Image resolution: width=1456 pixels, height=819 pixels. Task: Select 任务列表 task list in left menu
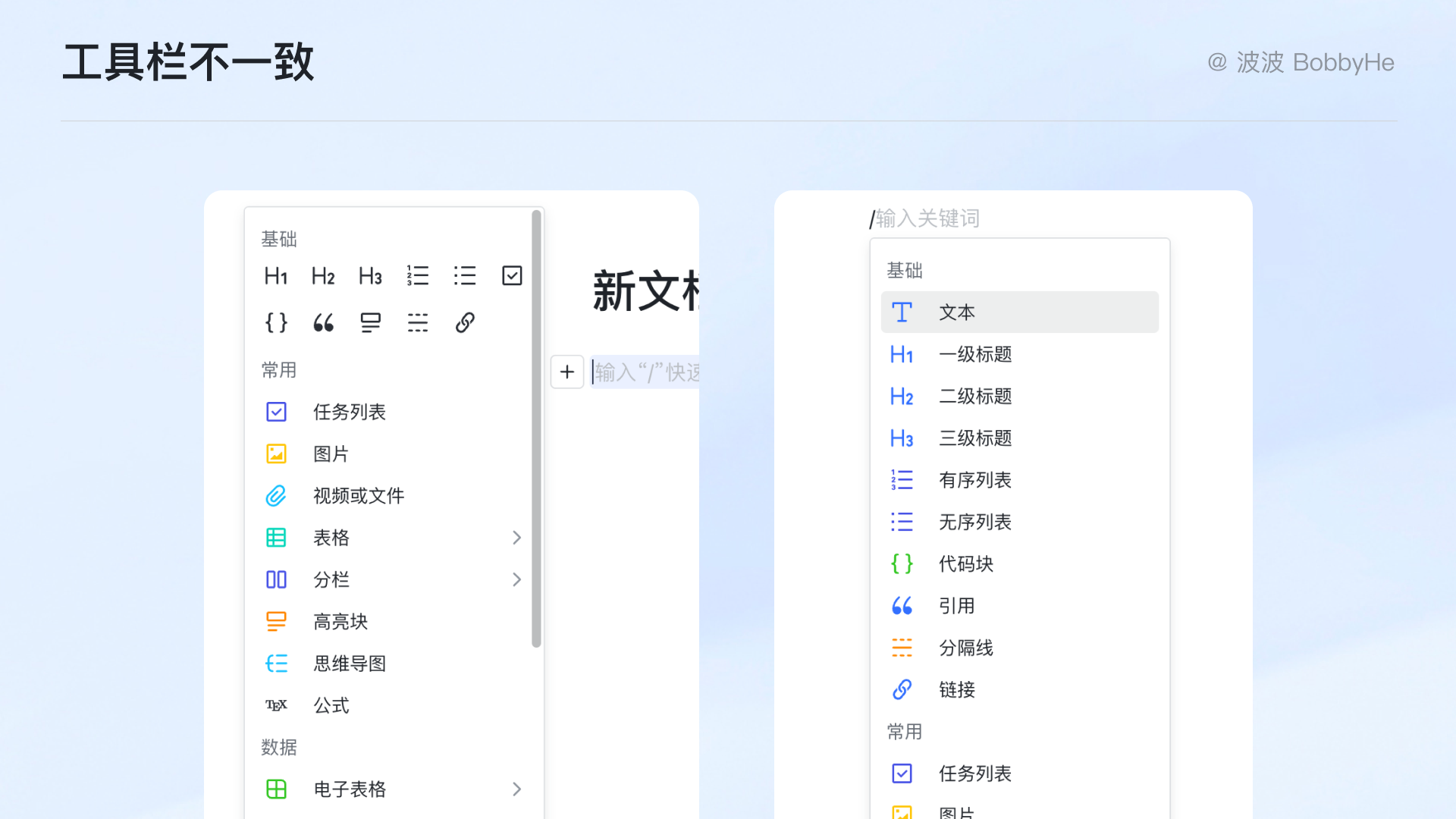coord(349,412)
